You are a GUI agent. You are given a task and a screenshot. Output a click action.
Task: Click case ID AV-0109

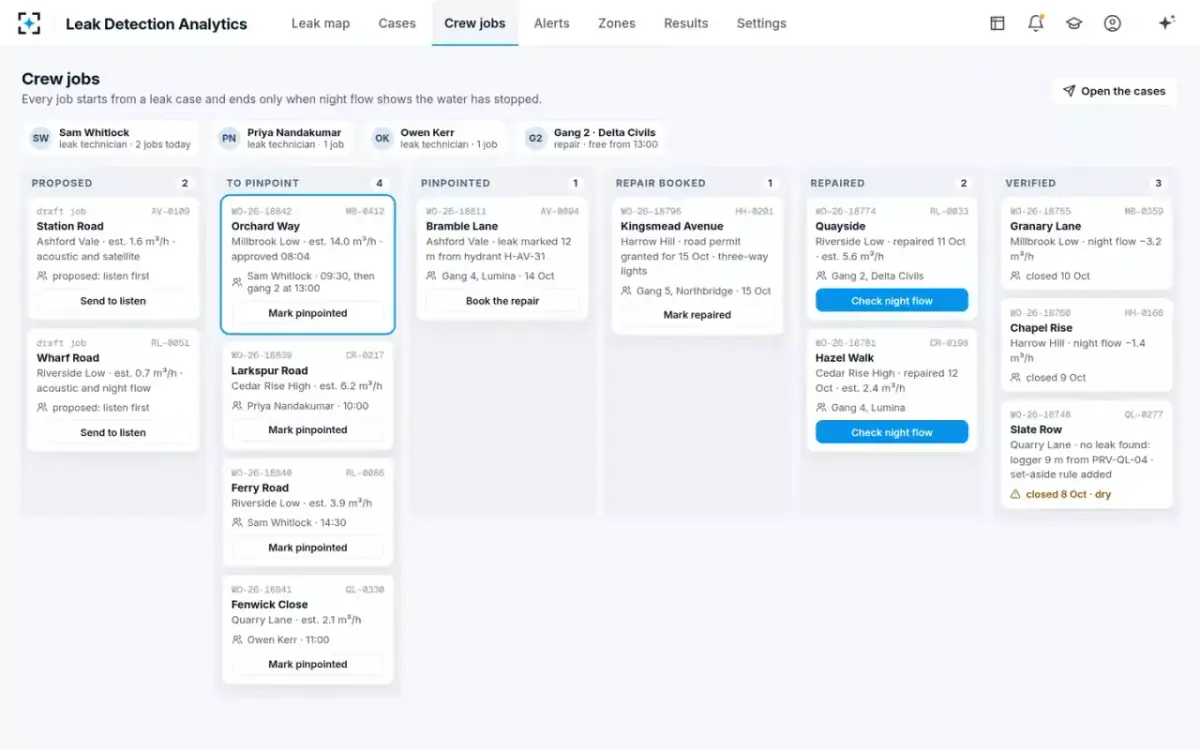(170, 212)
